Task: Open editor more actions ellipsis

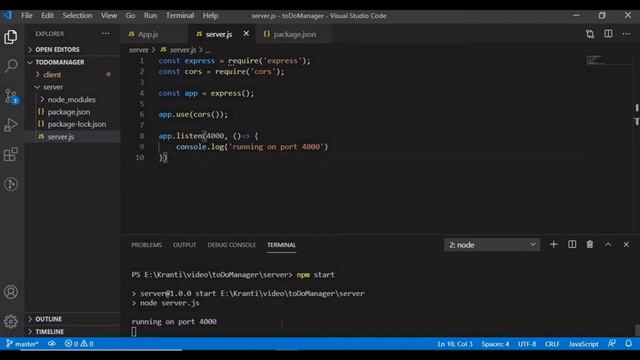Action: tap(626, 34)
